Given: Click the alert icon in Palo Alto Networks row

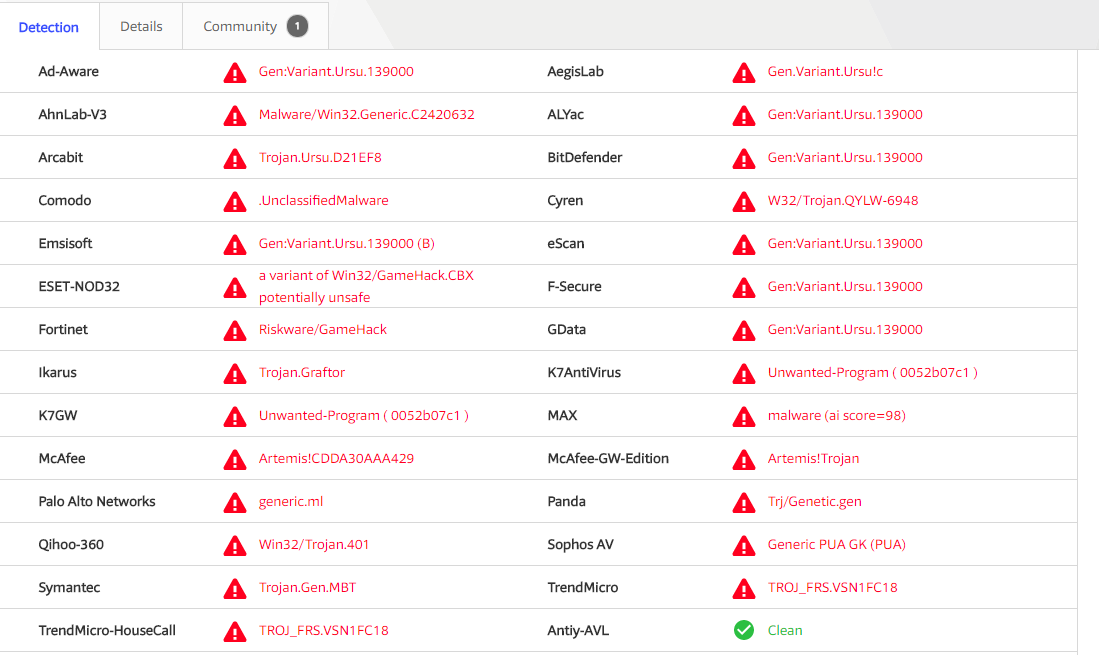Looking at the screenshot, I should [234, 502].
